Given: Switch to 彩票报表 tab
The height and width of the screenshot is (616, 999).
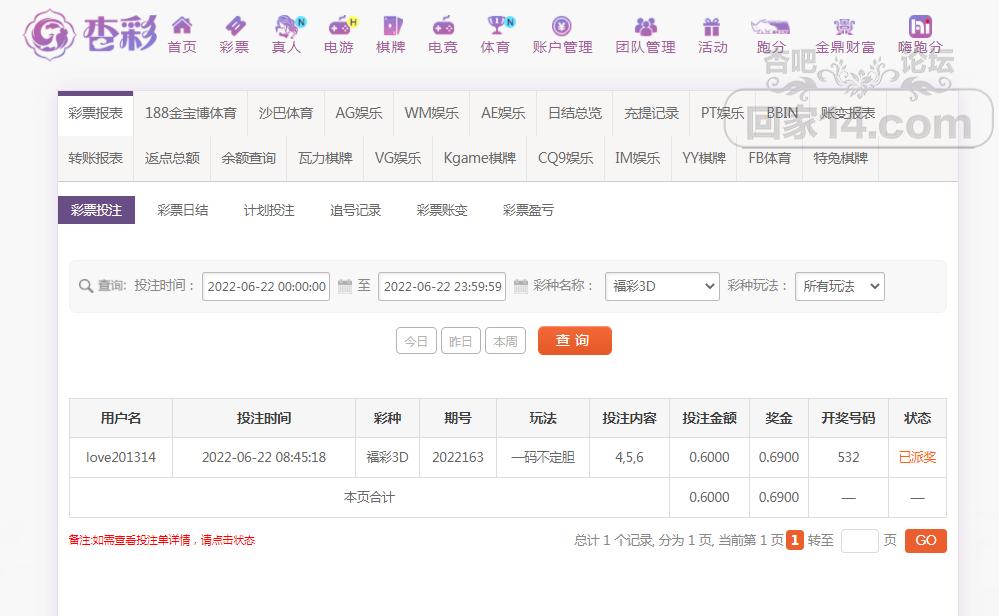Looking at the screenshot, I should 96,113.
